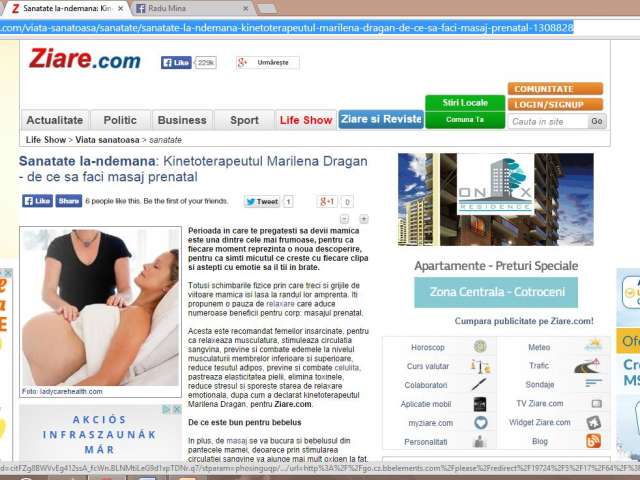Follow via Google+ Urmareste button
The image size is (640, 480).
(267, 62)
